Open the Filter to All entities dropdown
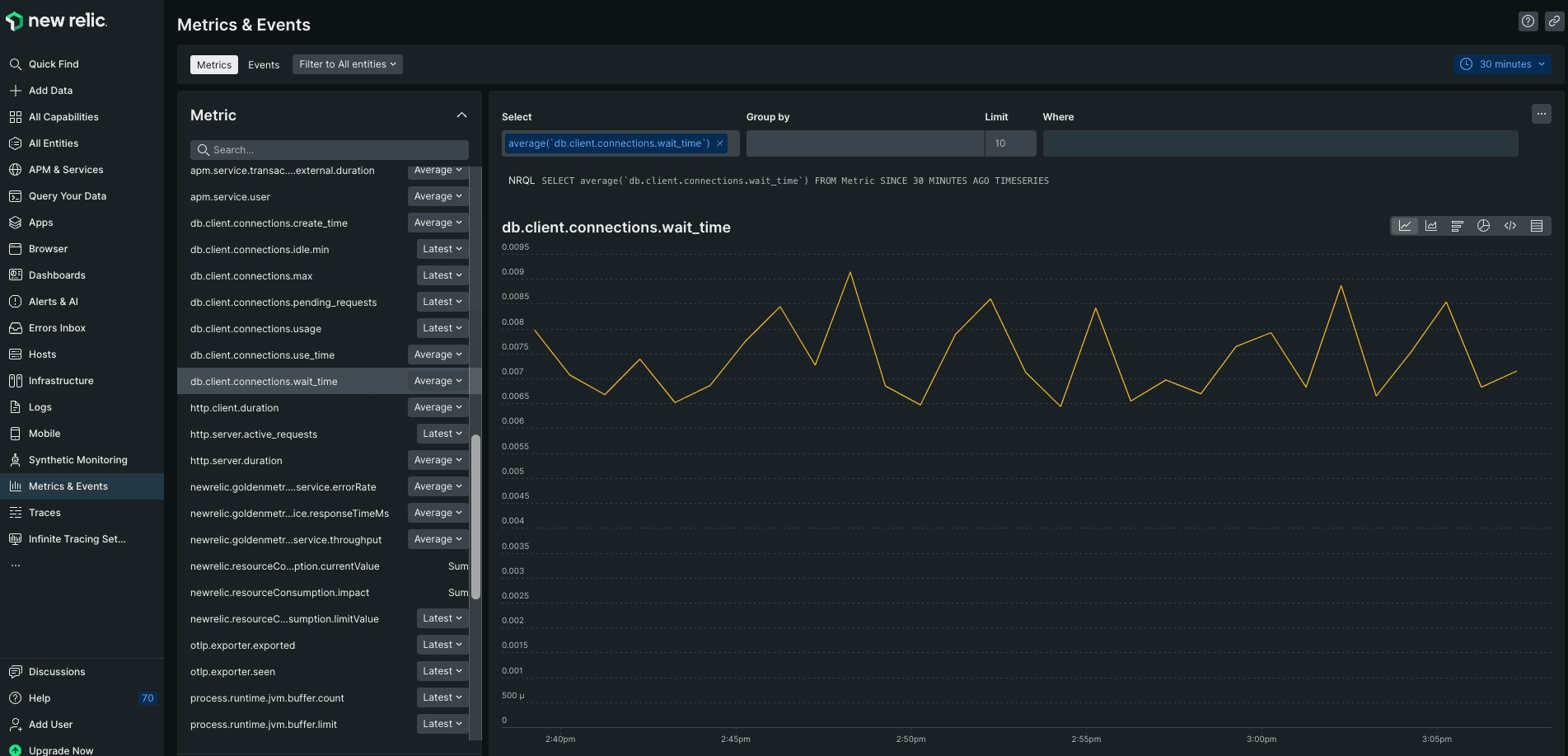 pyautogui.click(x=347, y=64)
